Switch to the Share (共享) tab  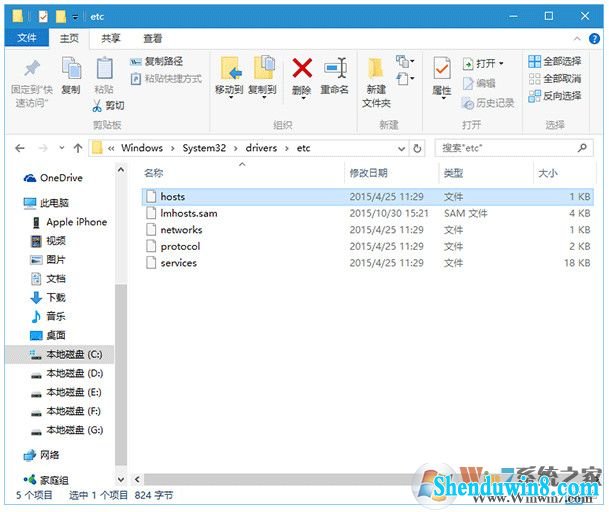point(111,38)
